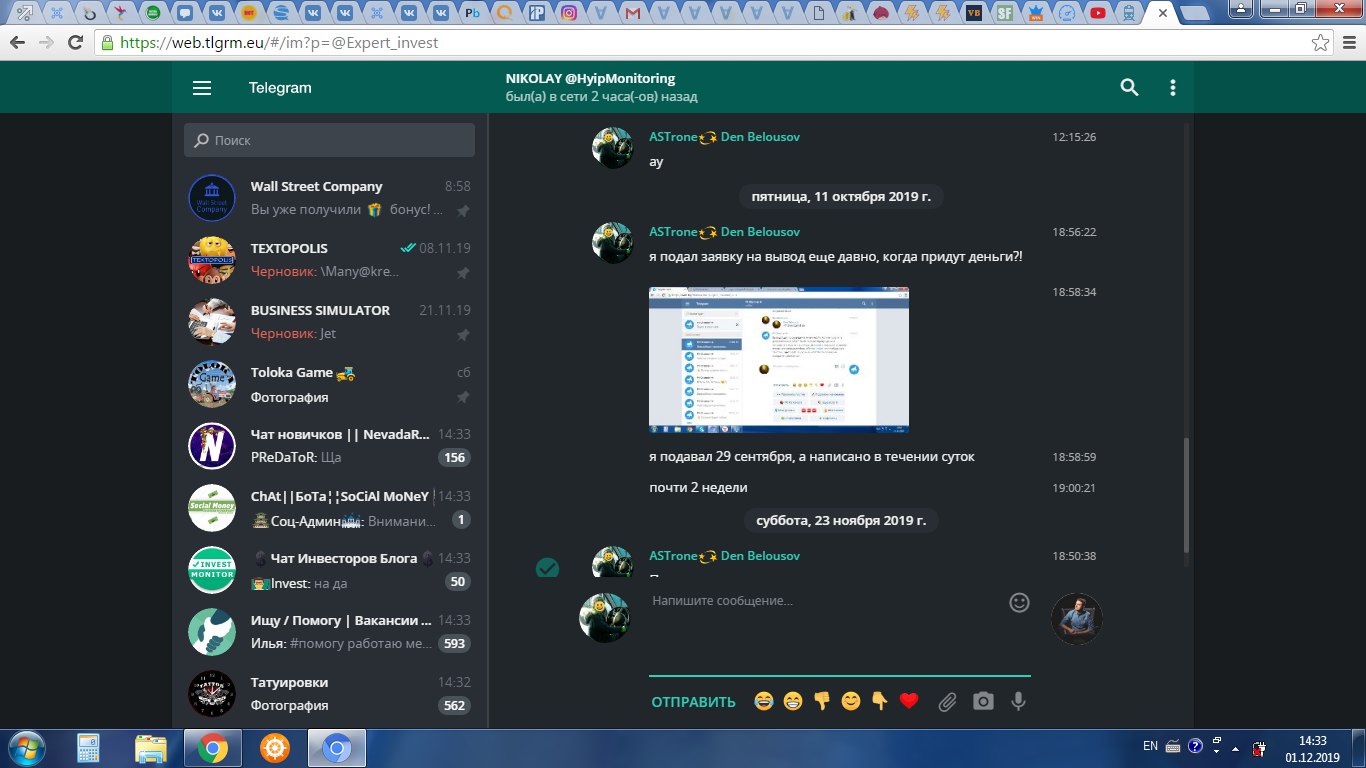Insert the pointing down hand emoji

coord(880,702)
